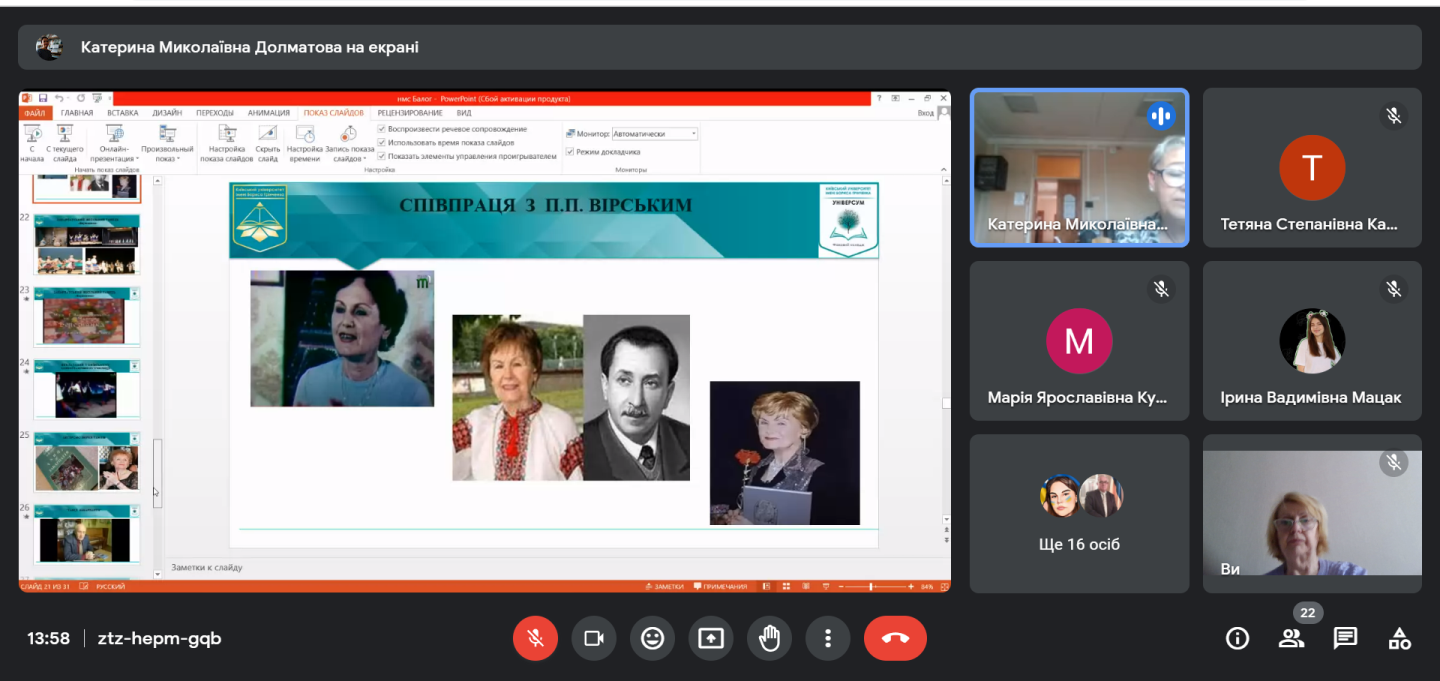Open the АНИМАЦИЯ ribbon tab
Screen dimensions: 1440x681
point(268,113)
